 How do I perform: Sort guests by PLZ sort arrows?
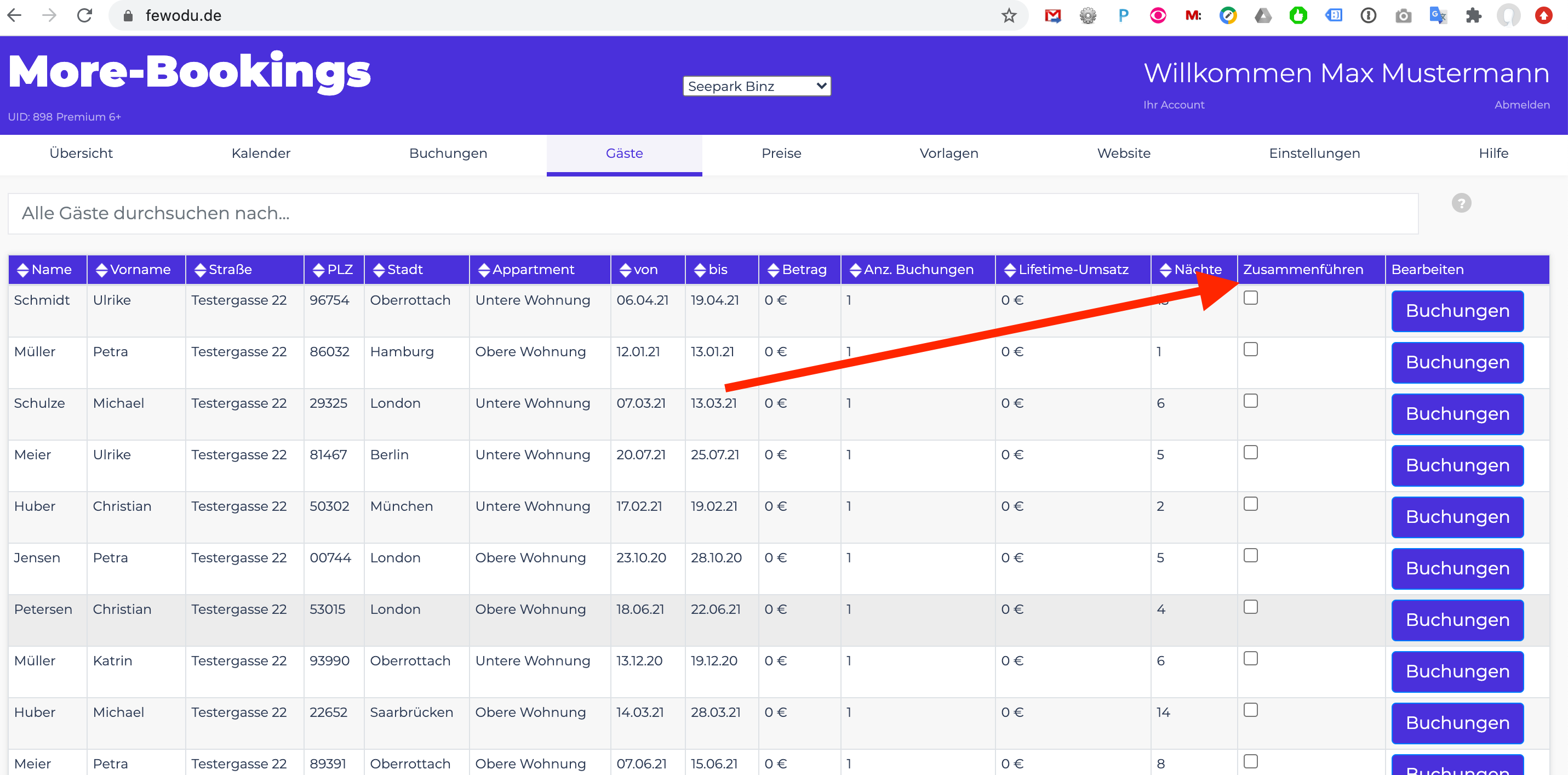(318, 270)
